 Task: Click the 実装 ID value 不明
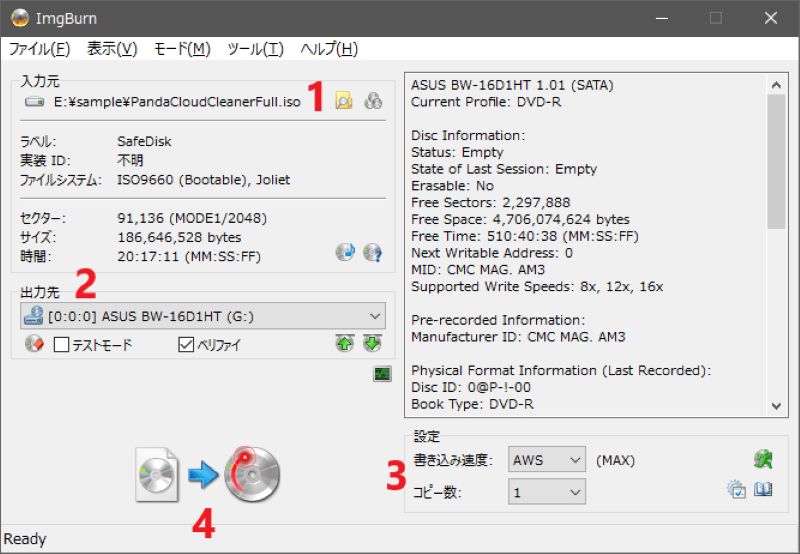pyautogui.click(x=130, y=160)
